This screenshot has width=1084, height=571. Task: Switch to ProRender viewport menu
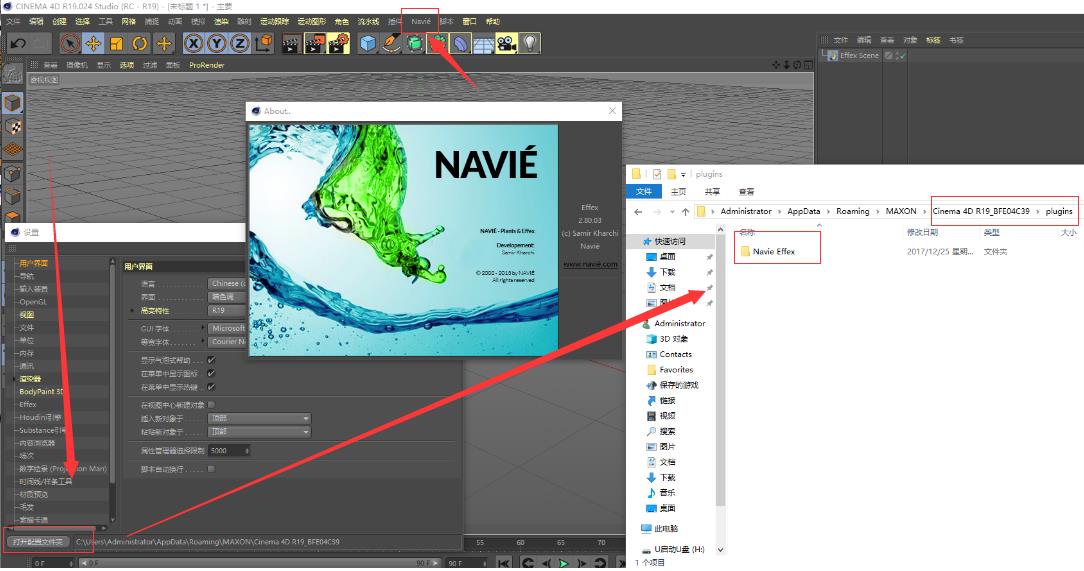tap(207, 65)
